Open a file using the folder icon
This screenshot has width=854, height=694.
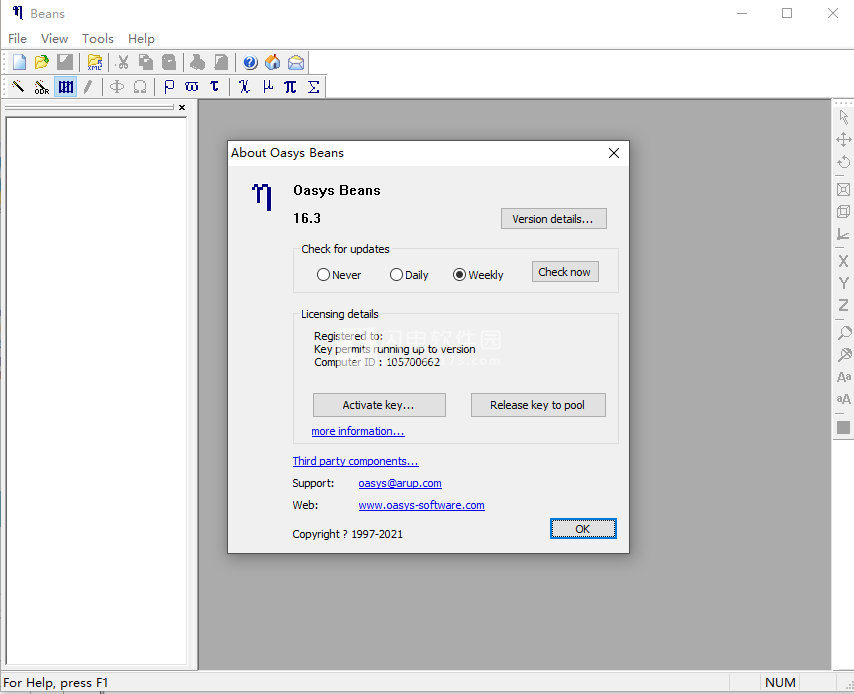tap(42, 62)
